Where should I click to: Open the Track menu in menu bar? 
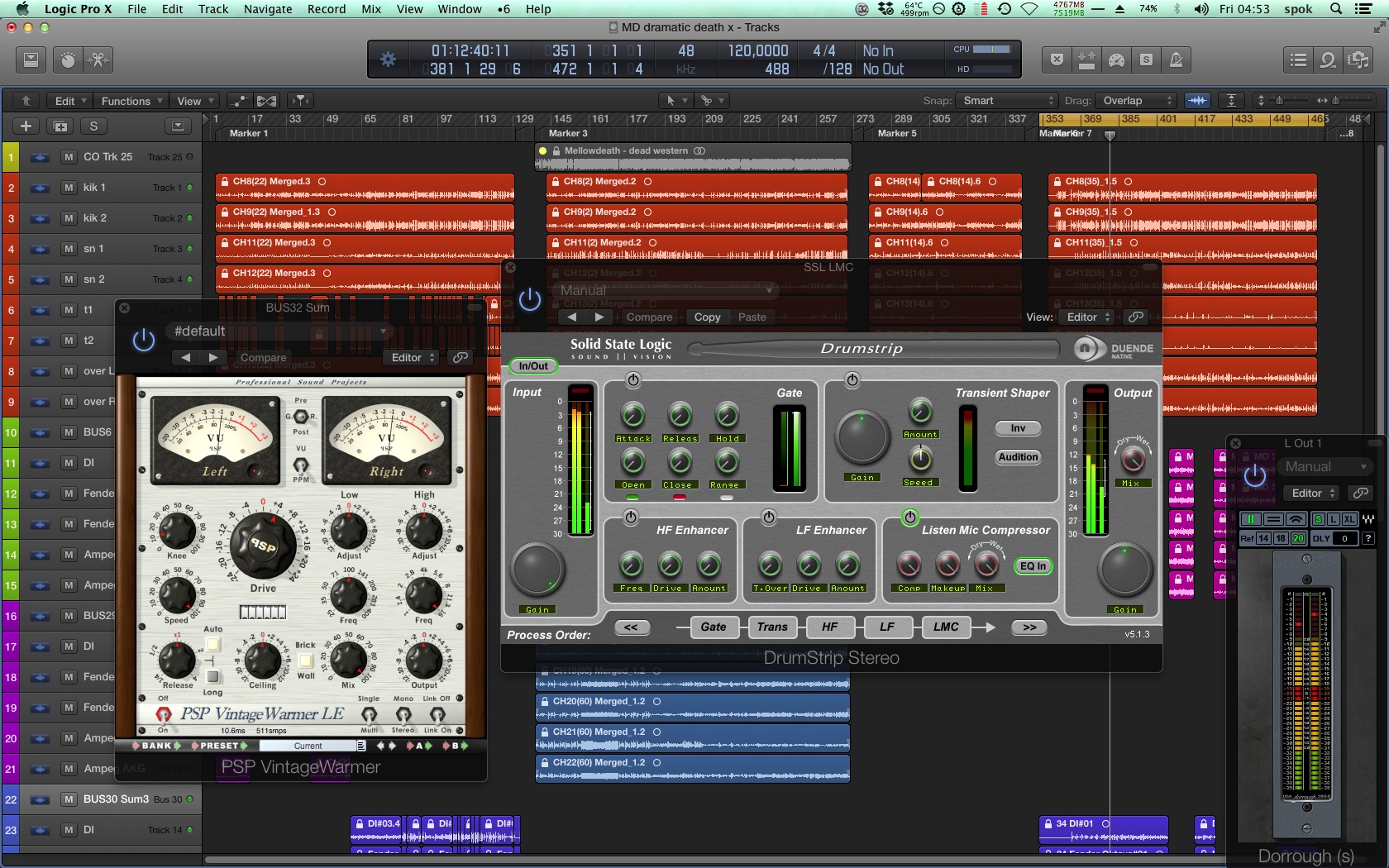pos(213,9)
